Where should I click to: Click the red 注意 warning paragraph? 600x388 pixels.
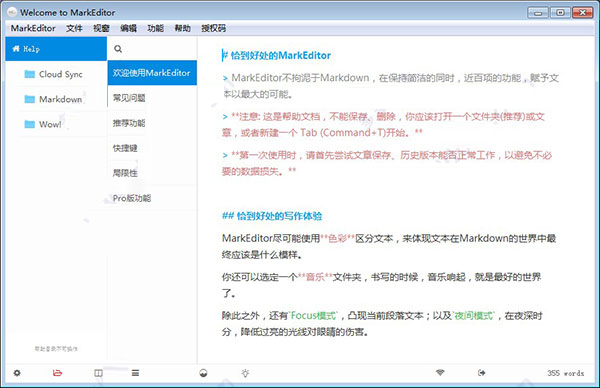[383, 124]
